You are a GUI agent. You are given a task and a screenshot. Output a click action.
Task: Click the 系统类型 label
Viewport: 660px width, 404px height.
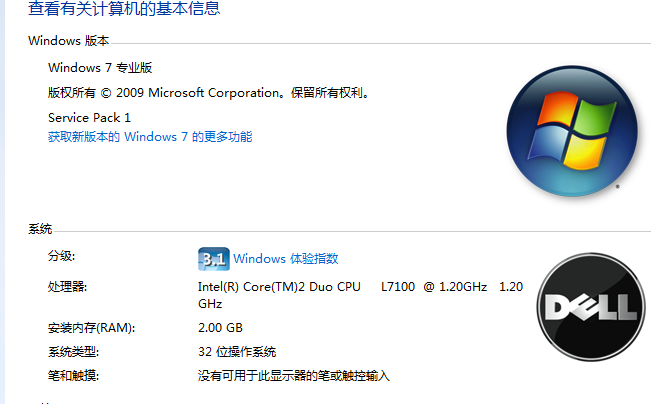click(73, 351)
